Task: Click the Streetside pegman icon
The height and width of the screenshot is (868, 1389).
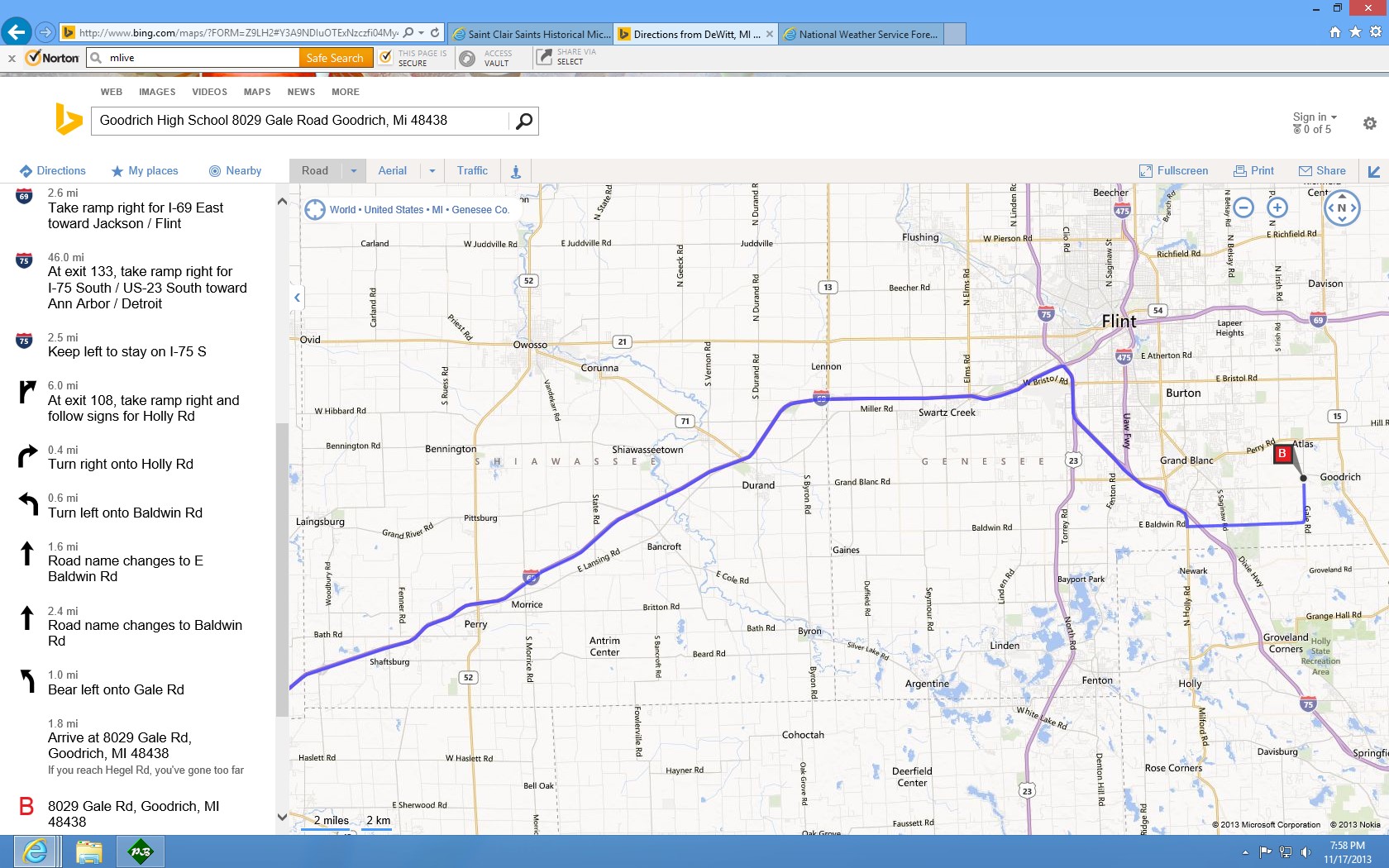Action: 515,171
